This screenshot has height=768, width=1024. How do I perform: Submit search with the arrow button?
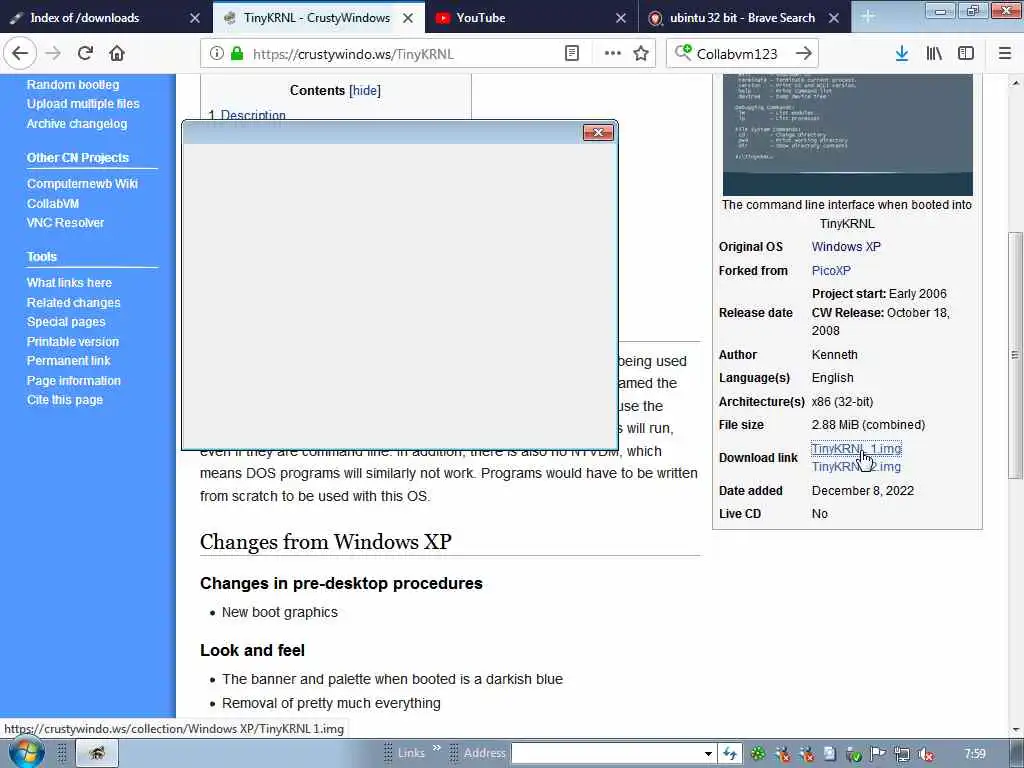[x=804, y=54]
